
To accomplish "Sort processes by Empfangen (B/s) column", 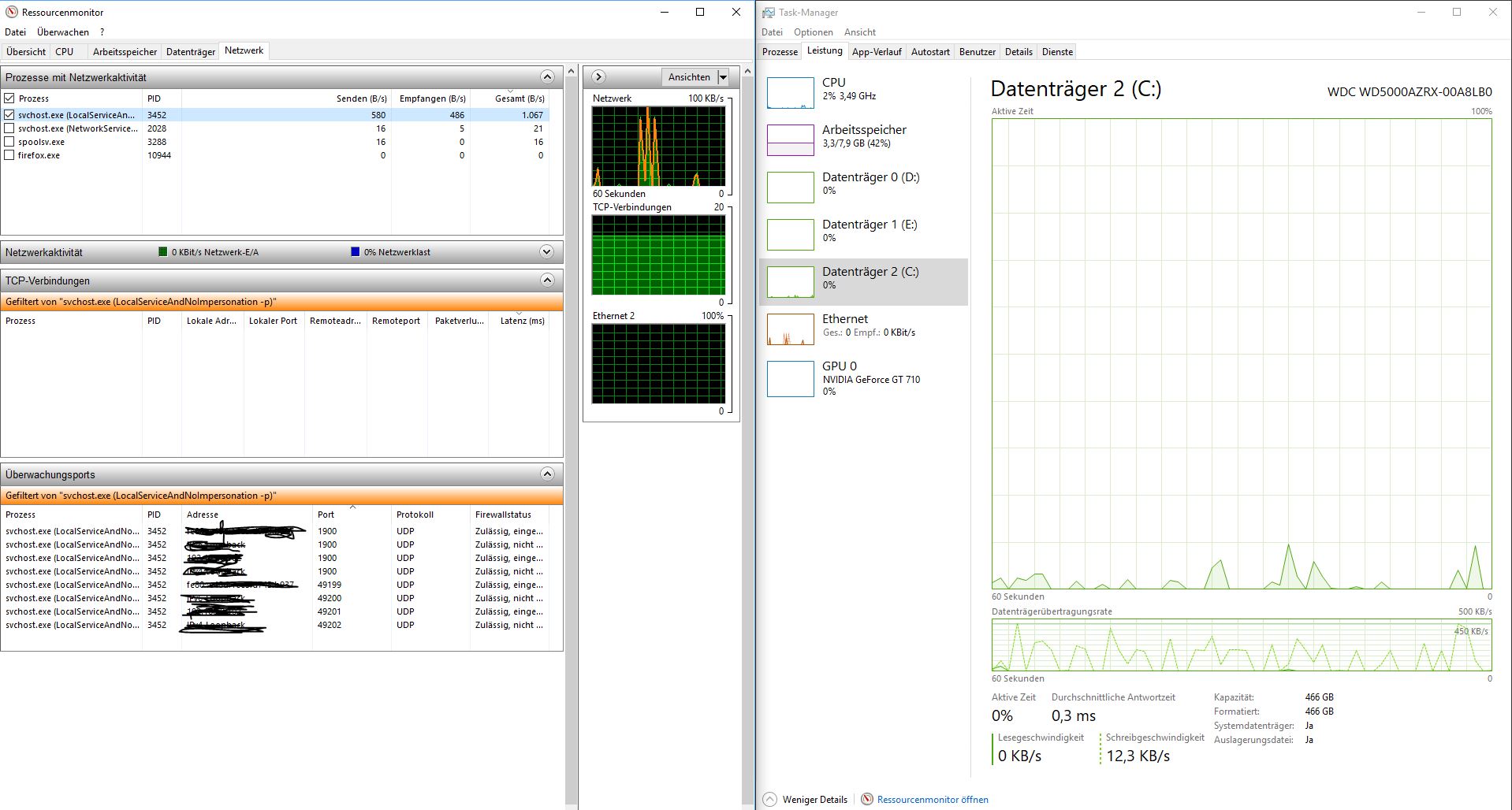I will [432, 98].
